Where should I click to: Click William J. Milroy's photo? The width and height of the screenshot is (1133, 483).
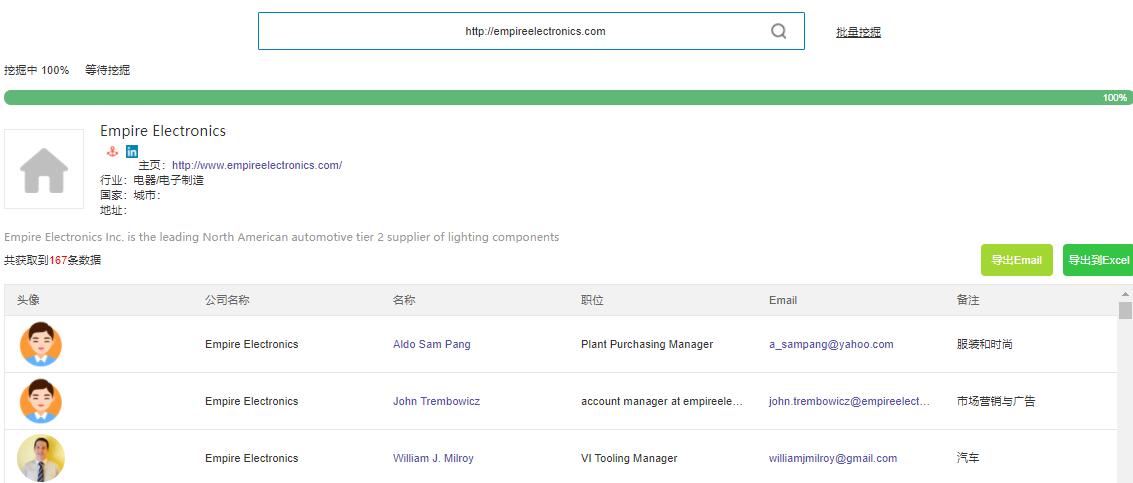click(41, 458)
